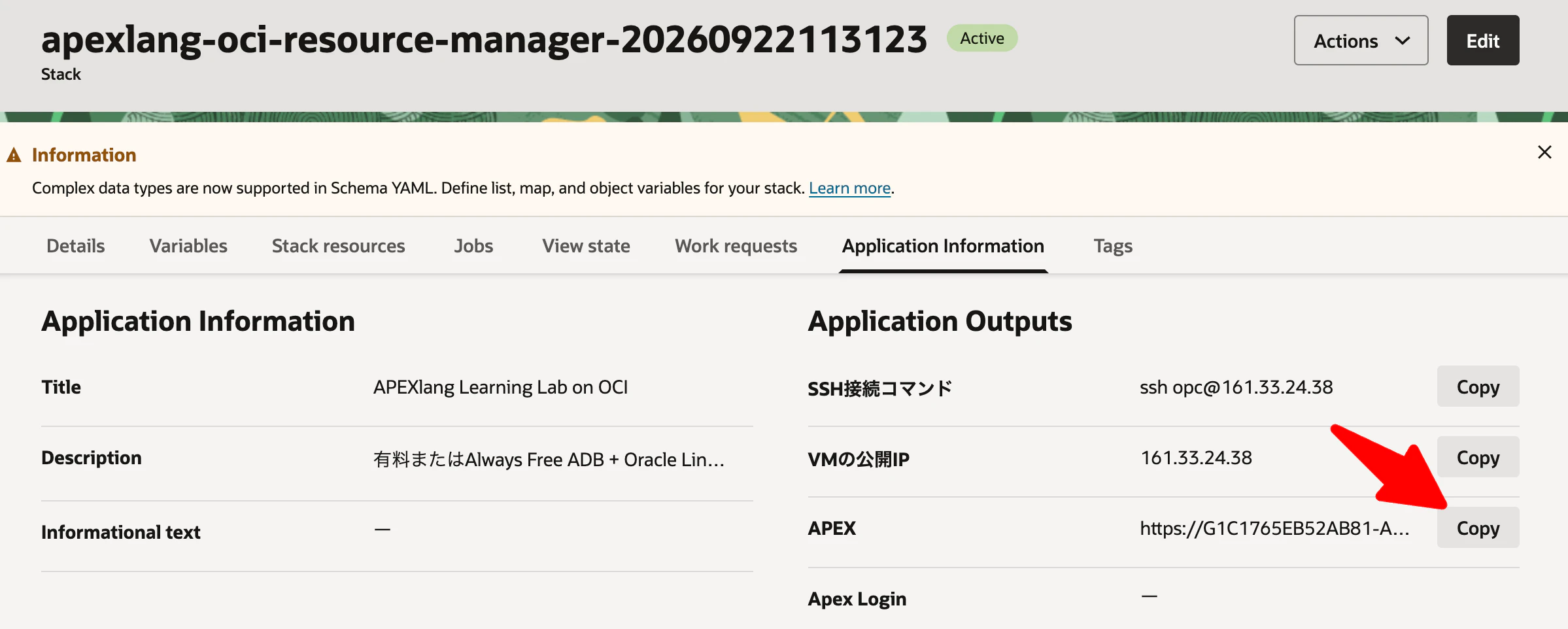Viewport: 1568px width, 629px height.
Task: Dismiss the Information banner
Action: coord(1544,152)
